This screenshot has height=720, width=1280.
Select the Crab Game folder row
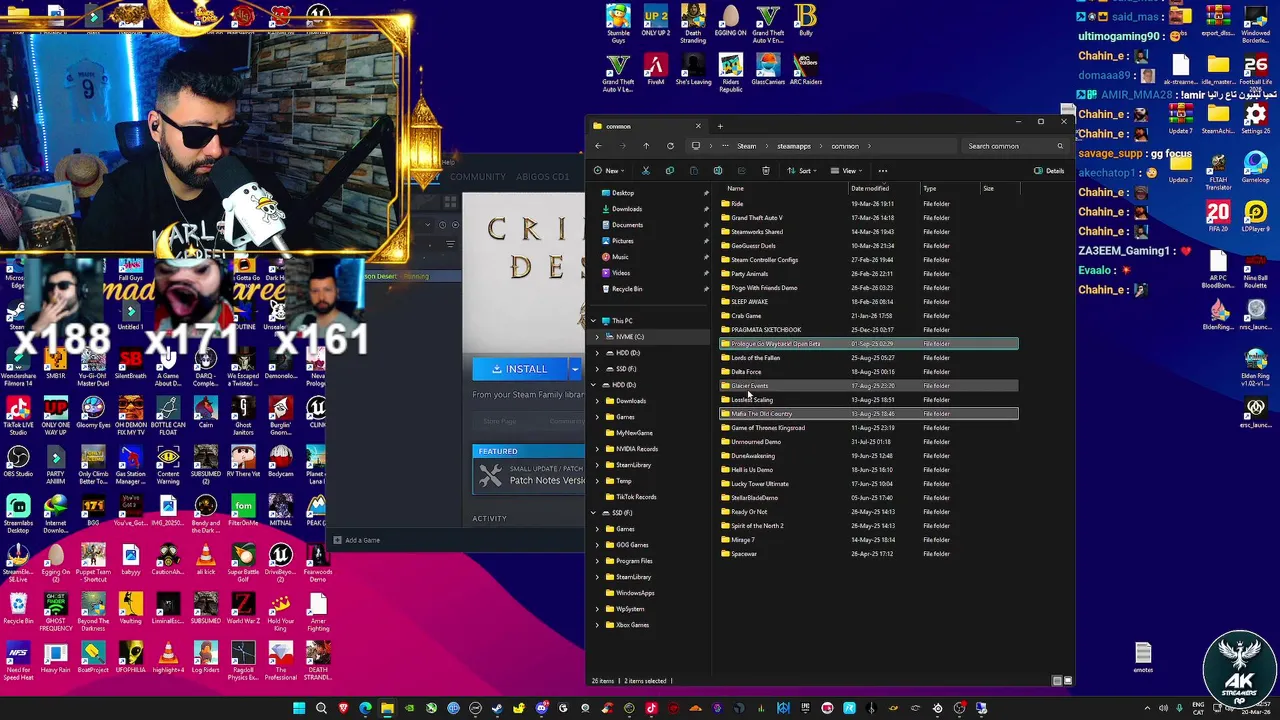[869, 316]
